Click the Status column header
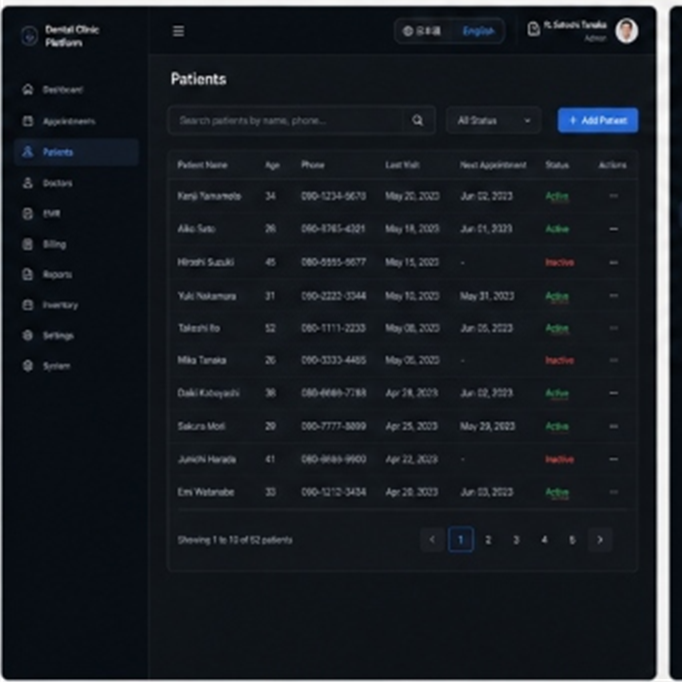Screen dimensions: 682x682 pyautogui.click(x=557, y=165)
